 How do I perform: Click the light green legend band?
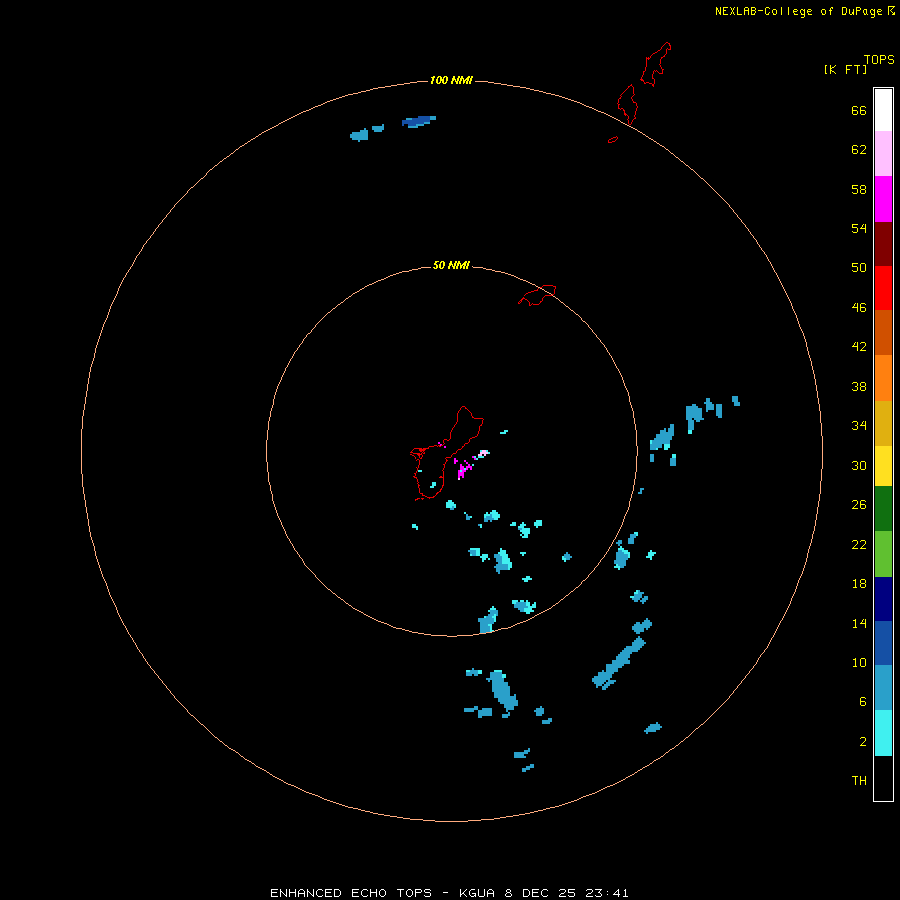tap(883, 554)
